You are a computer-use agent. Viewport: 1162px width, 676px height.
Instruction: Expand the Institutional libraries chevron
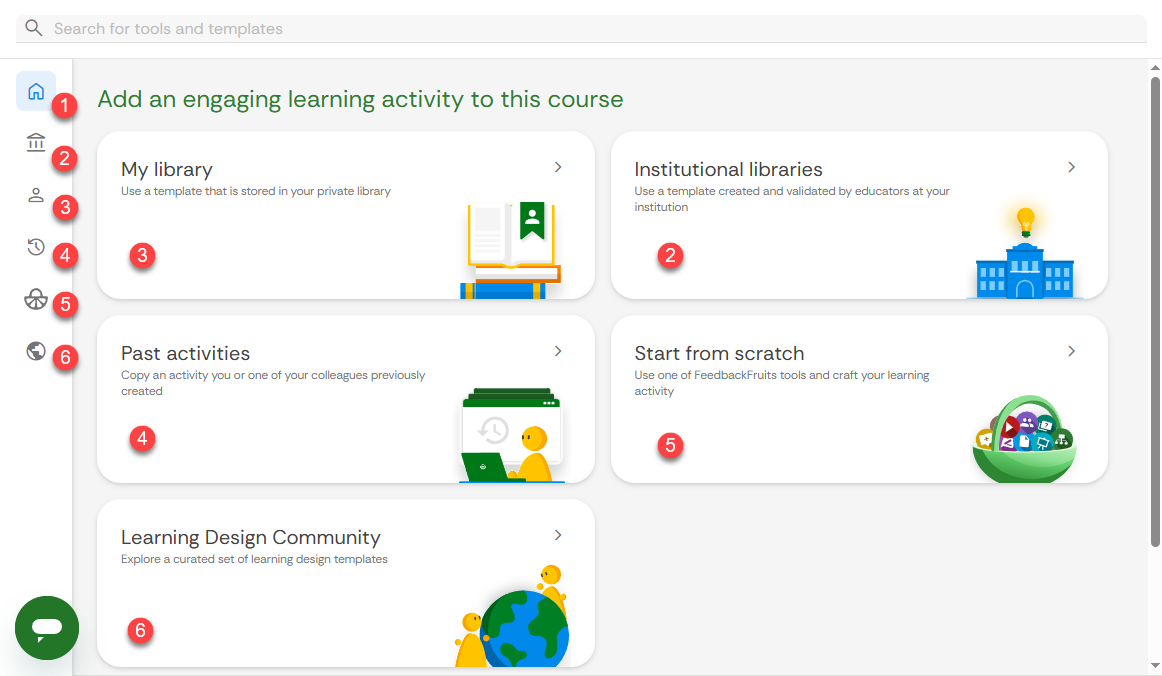pyautogui.click(x=1071, y=167)
